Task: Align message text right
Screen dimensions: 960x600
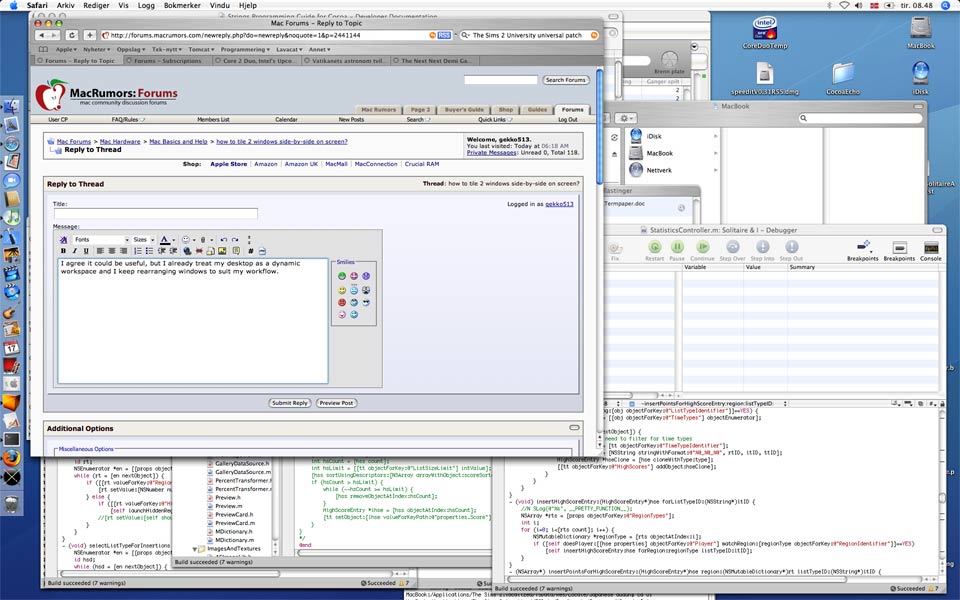Action: click(123, 251)
